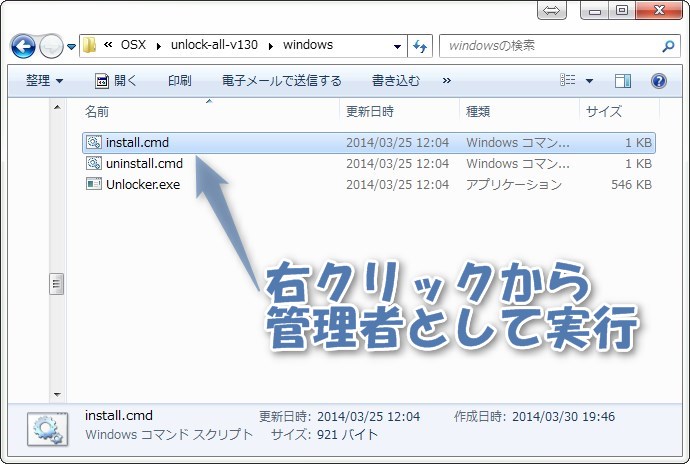The width and height of the screenshot is (690, 464).
Task: Open the 整理 menu
Action: click(x=44, y=81)
